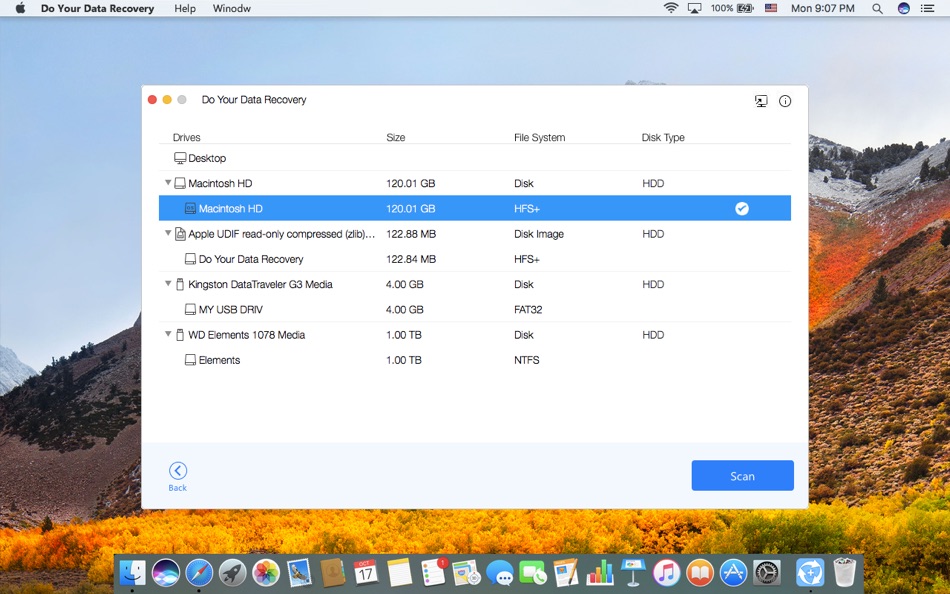Screen dimensions: 950x594
Task: Select the Macintosh HD HFS+ volume row
Action: pyautogui.click(x=474, y=209)
